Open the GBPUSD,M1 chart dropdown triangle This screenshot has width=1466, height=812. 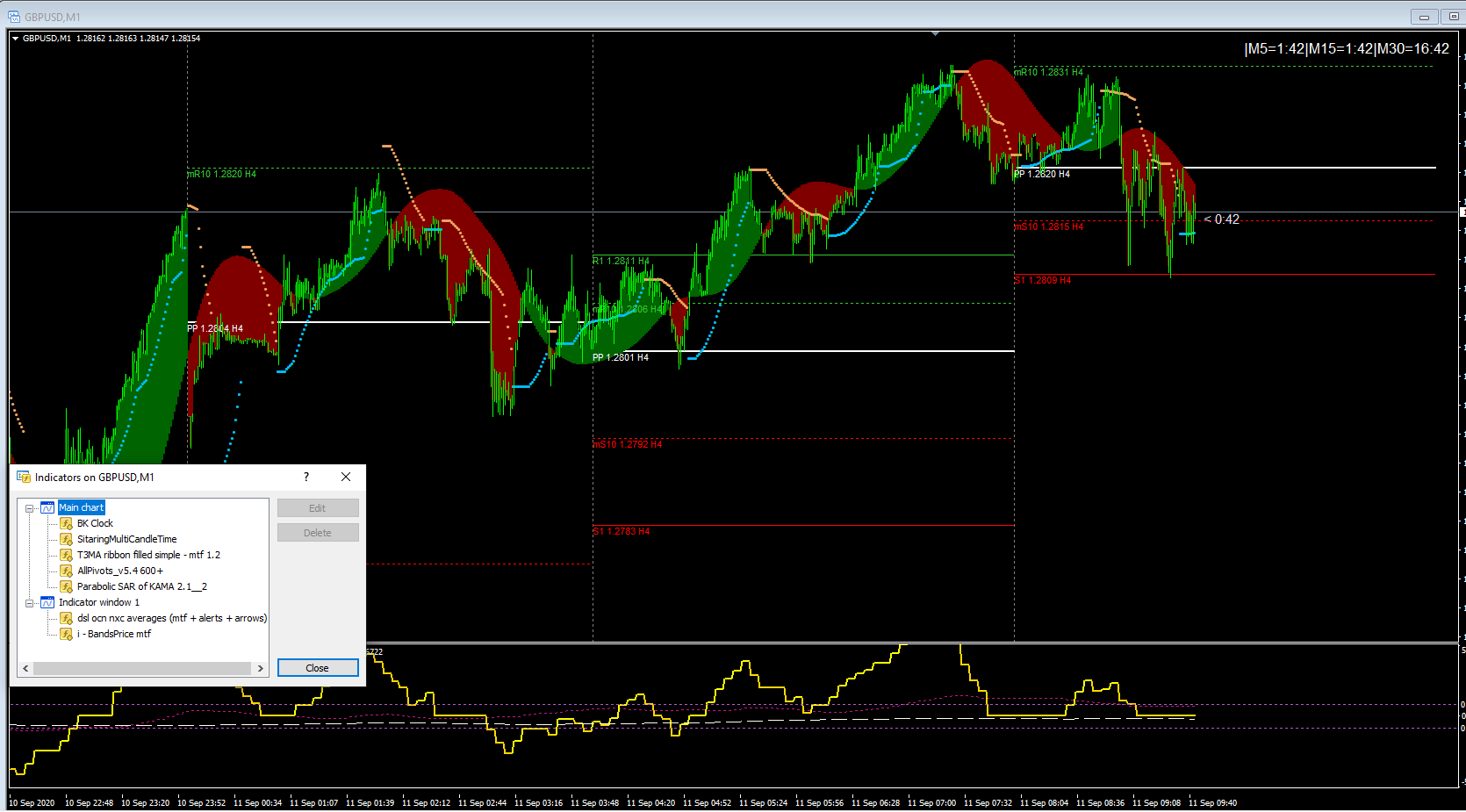(15, 39)
